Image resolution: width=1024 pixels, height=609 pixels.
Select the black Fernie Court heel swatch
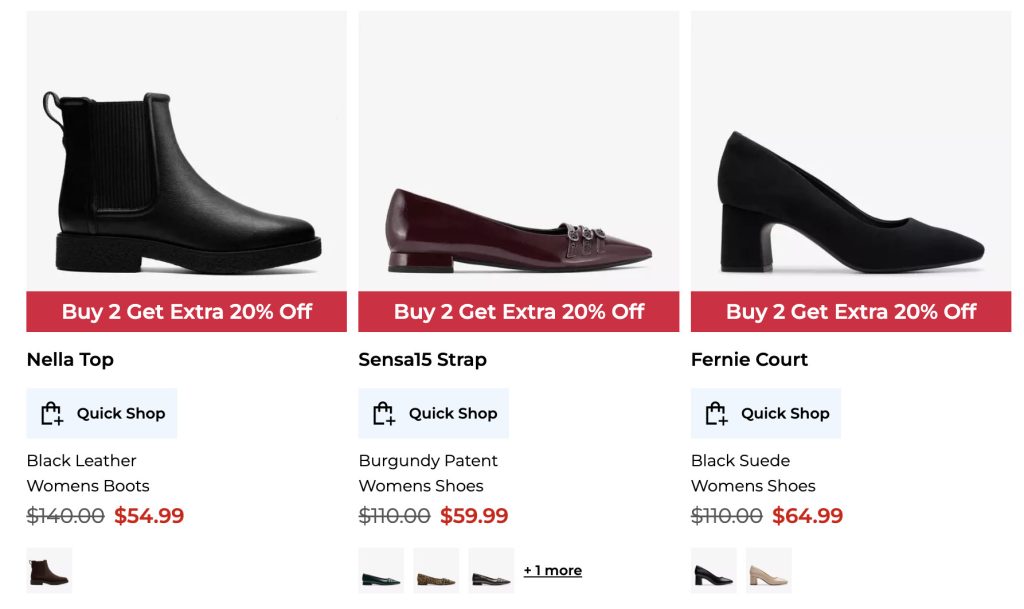click(713, 571)
